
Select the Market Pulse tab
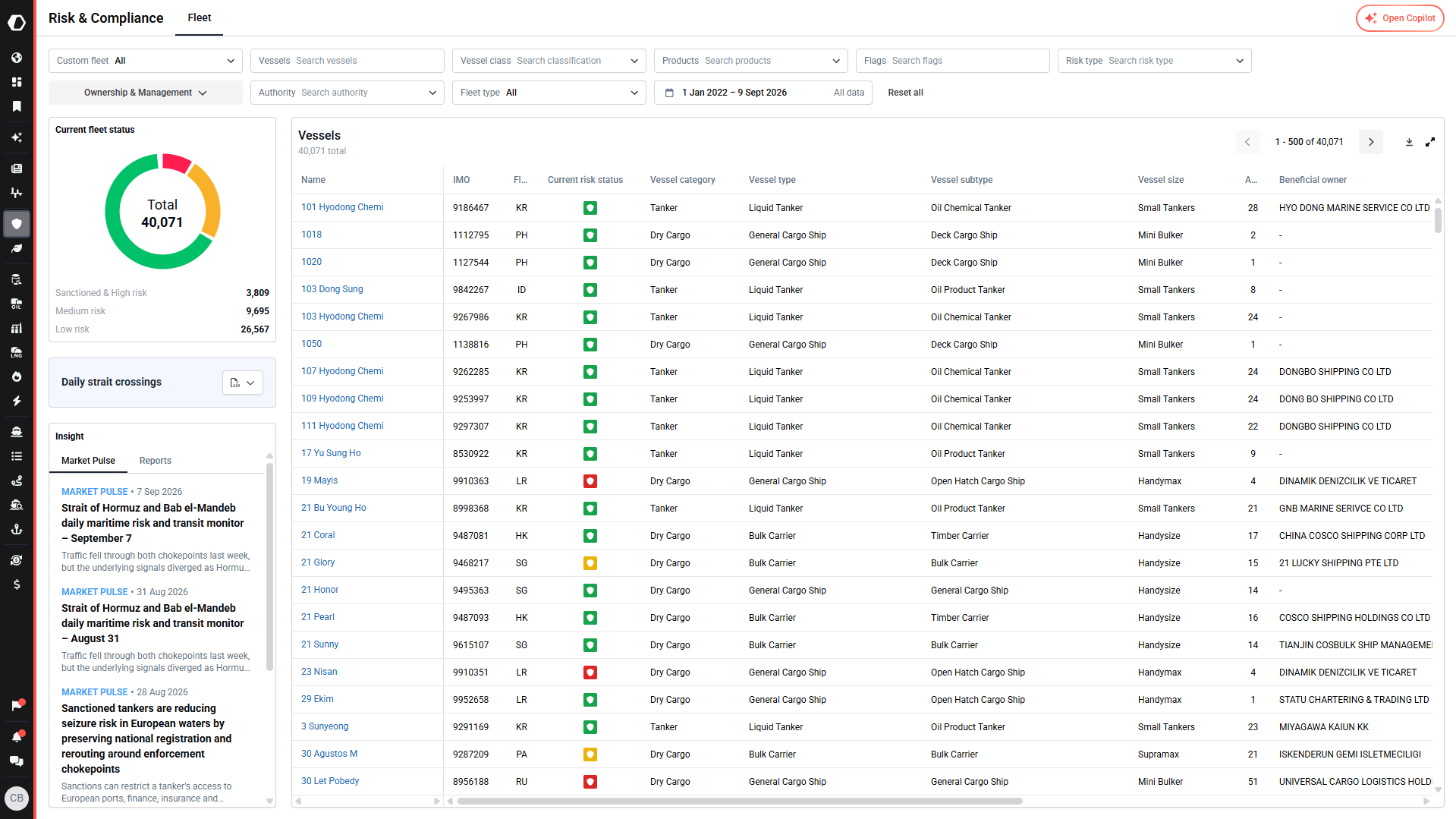[88, 461]
